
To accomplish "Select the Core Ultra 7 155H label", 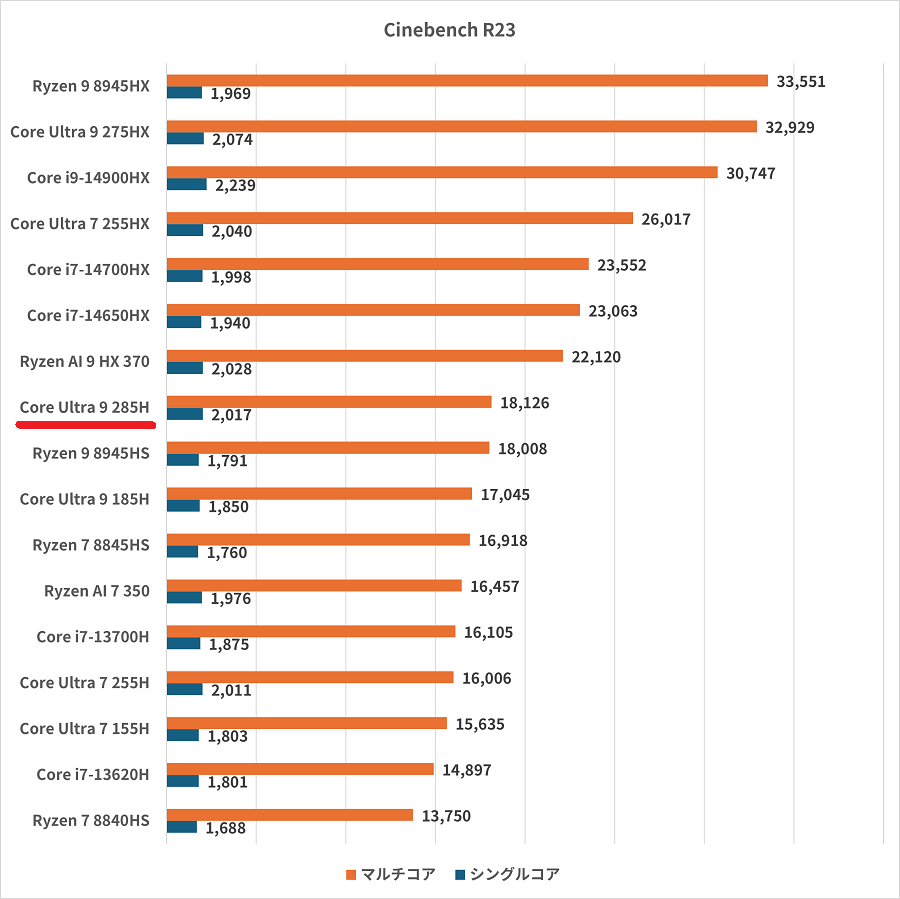I will (x=84, y=728).
